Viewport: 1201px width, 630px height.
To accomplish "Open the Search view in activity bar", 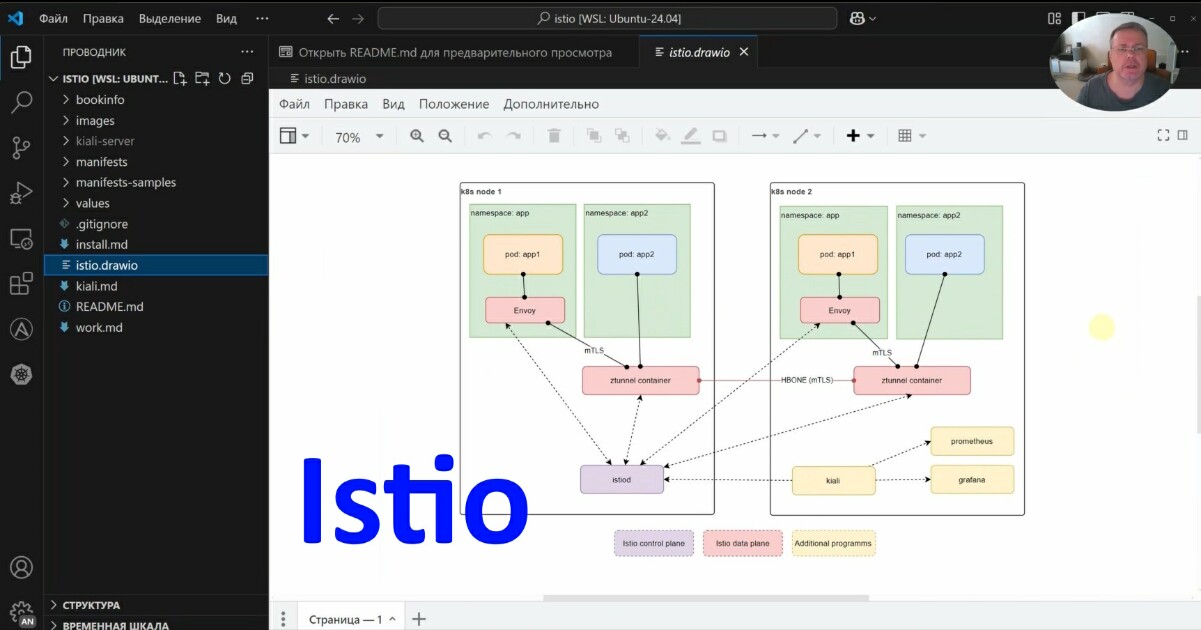I will pyautogui.click(x=21, y=102).
